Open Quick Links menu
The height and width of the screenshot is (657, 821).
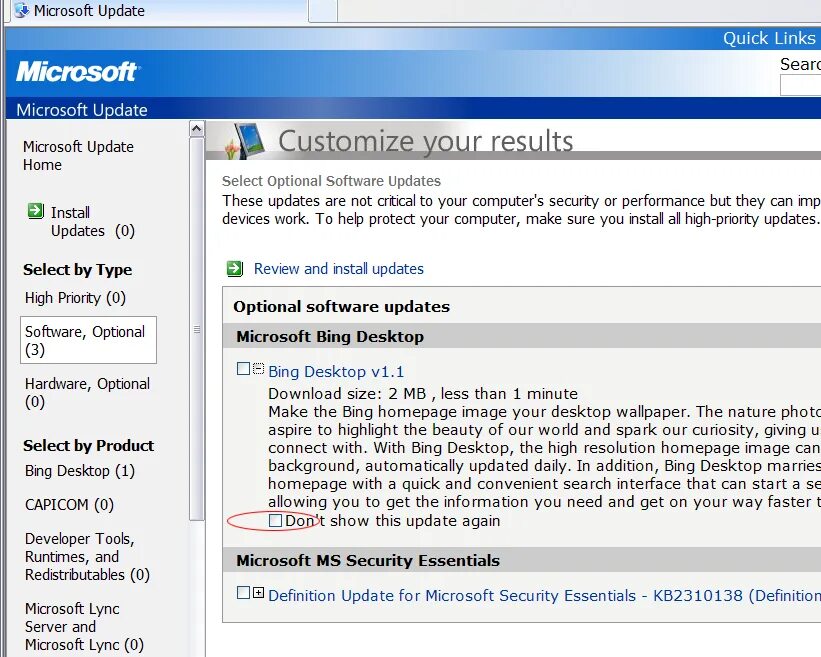pyautogui.click(x=769, y=38)
